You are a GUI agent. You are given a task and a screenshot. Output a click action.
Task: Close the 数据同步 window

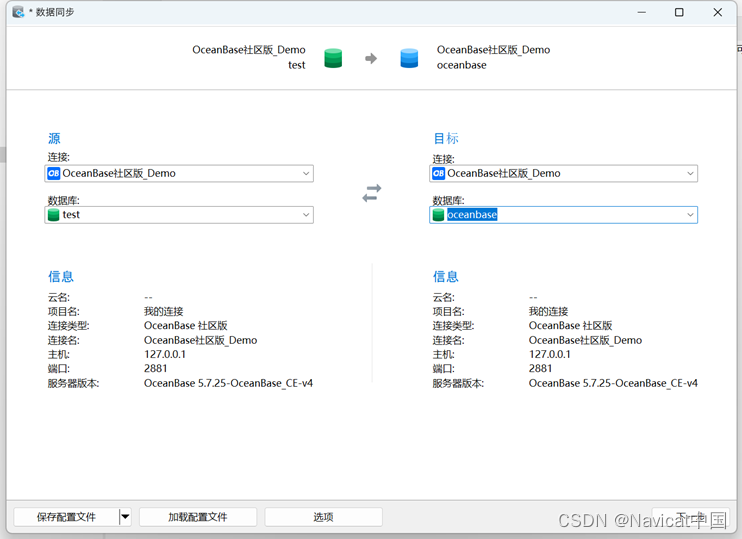point(717,12)
